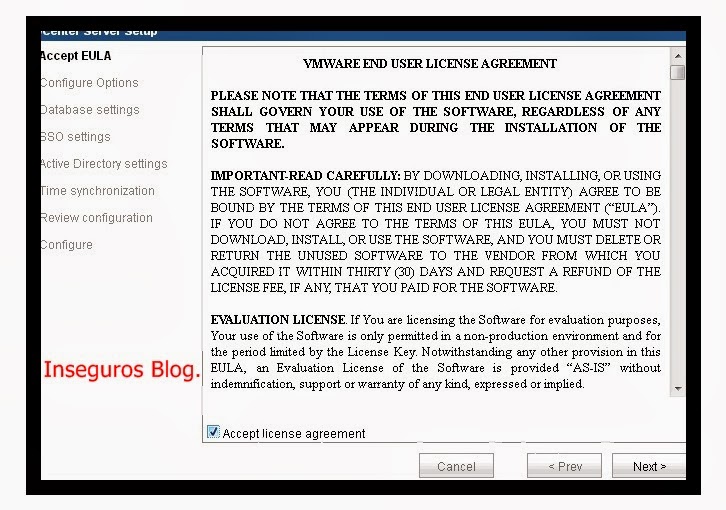Proceed with the Next button
Image resolution: width=726 pixels, height=510 pixels.
(648, 466)
